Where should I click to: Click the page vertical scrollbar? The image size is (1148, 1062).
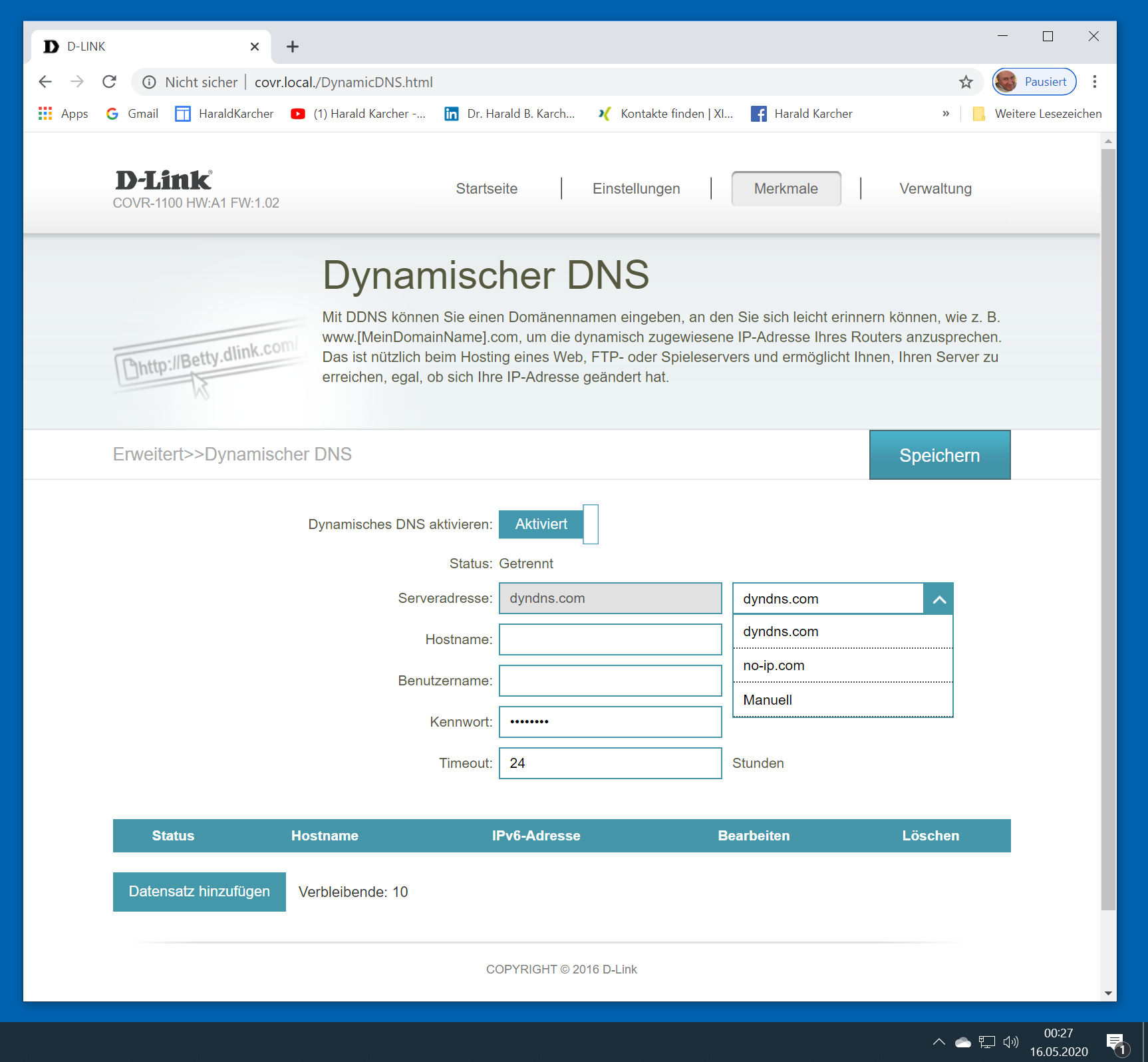coord(1107,532)
